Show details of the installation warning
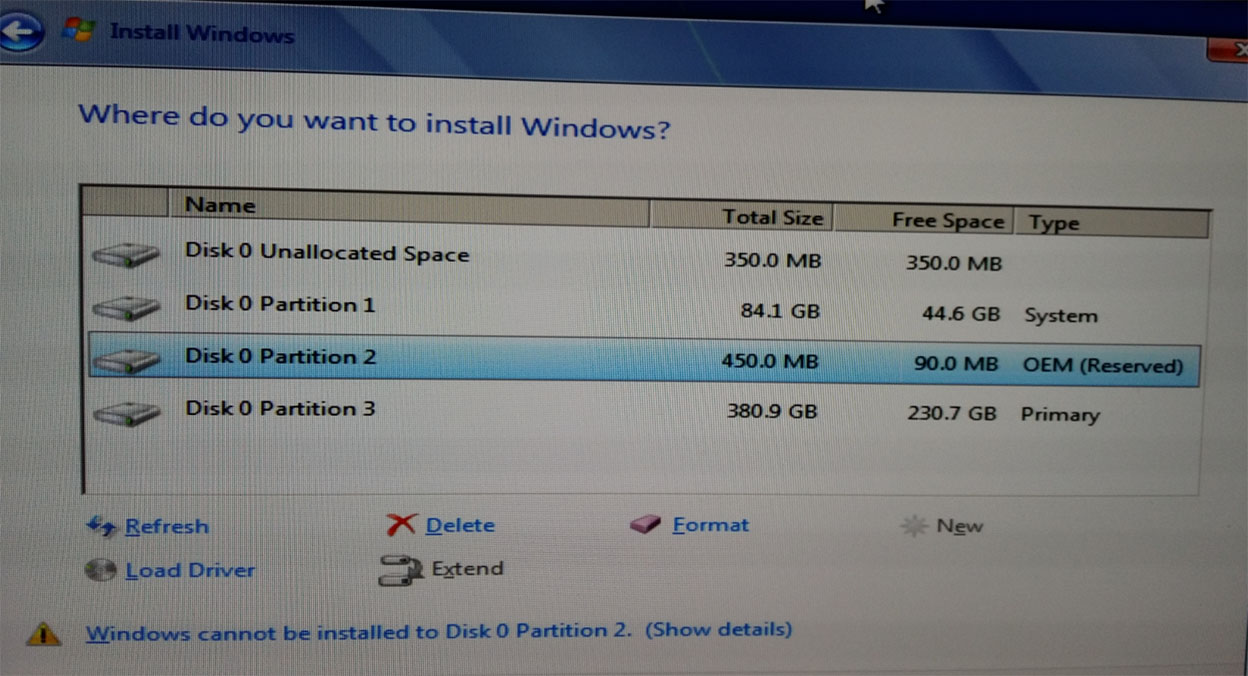This screenshot has width=1248, height=676. click(718, 629)
